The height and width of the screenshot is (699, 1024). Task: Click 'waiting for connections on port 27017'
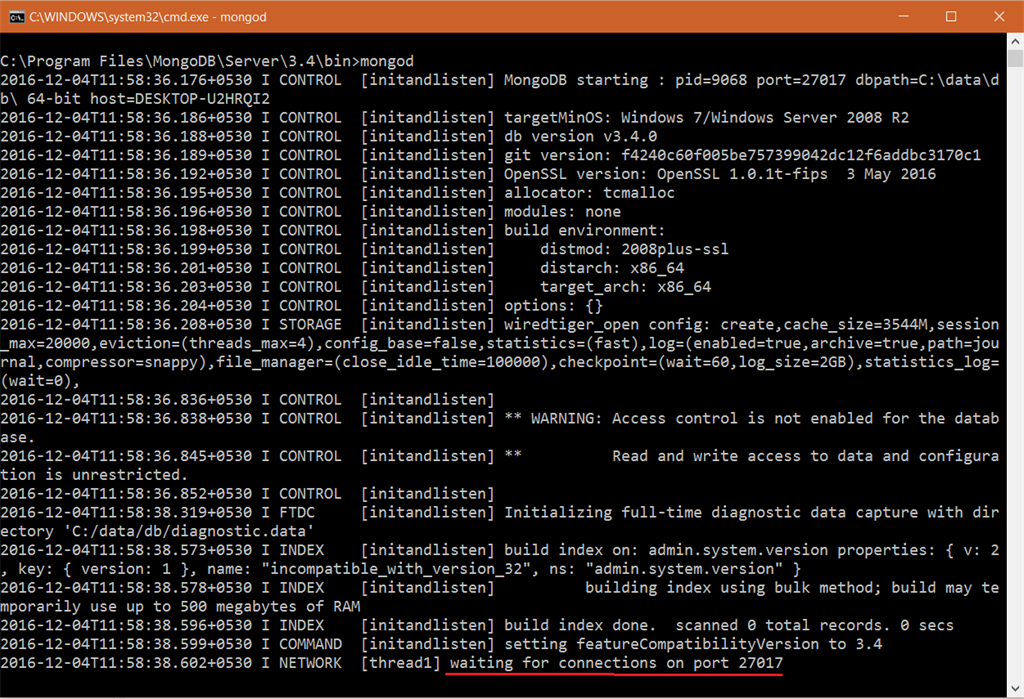click(x=616, y=664)
